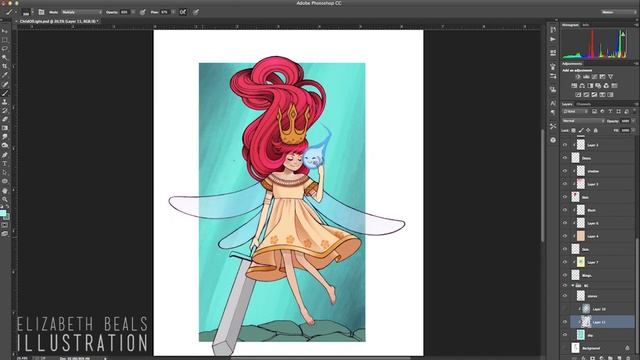
Task: Add a Levels adjustment
Action: (x=586, y=77)
